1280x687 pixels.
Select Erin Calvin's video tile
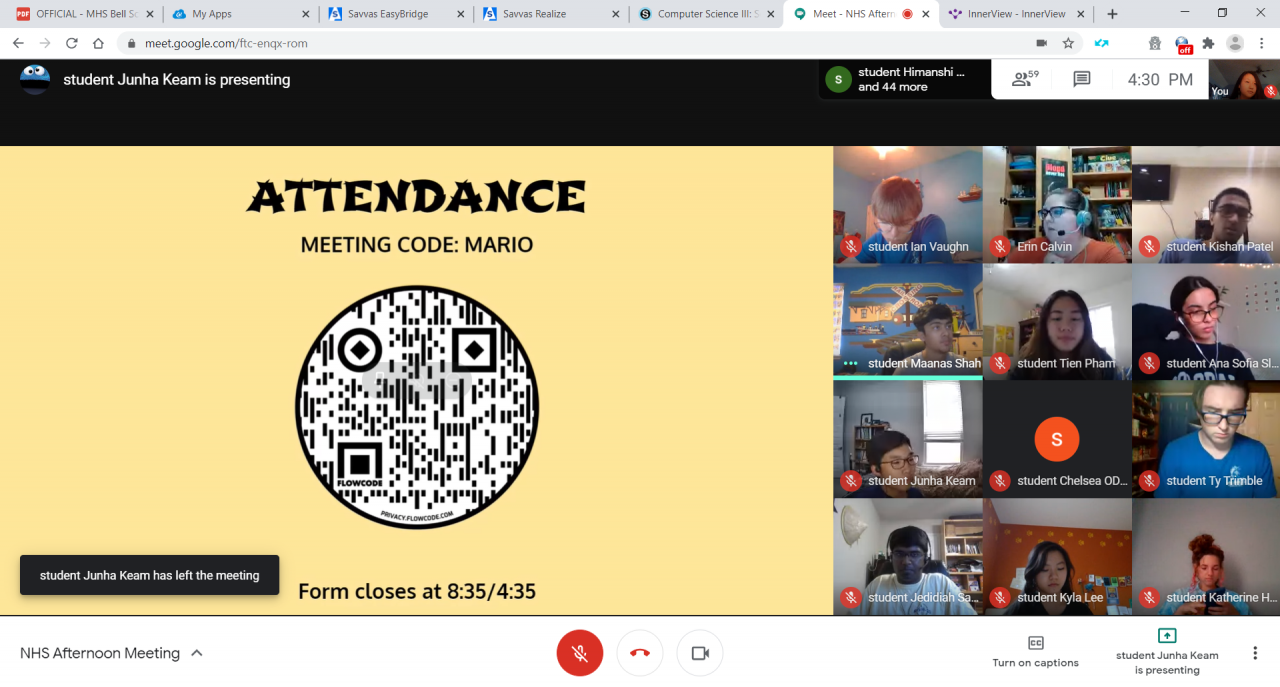coord(1057,204)
